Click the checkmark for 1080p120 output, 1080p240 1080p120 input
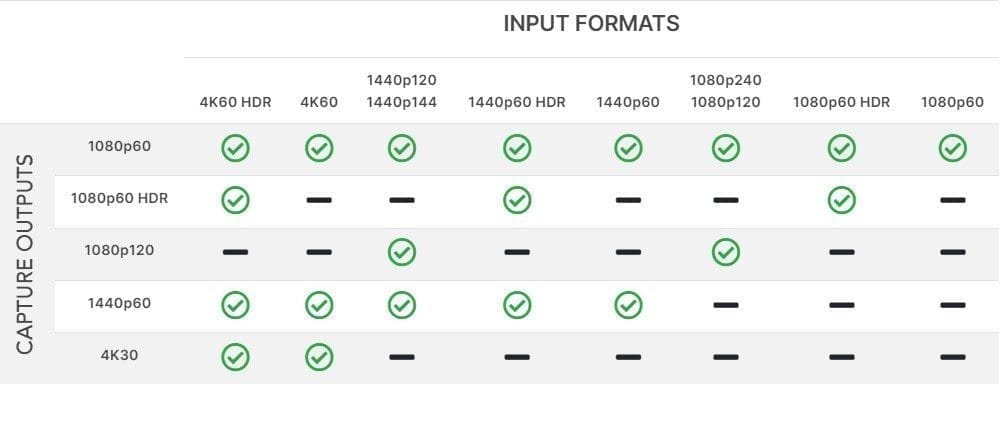 pyautogui.click(x=726, y=252)
